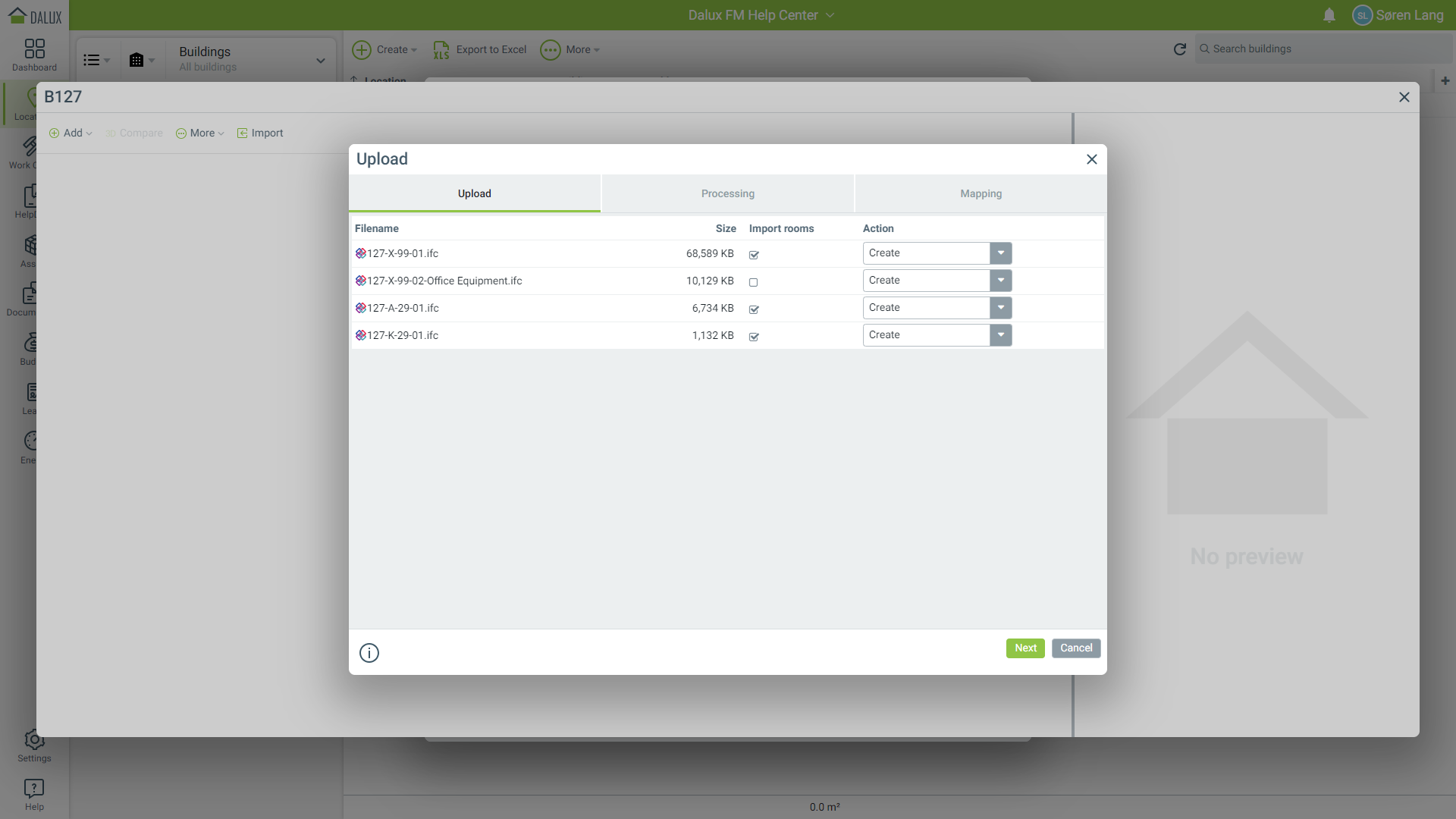1456x819 pixels.
Task: Switch to the Mapping tab
Action: [981, 194]
